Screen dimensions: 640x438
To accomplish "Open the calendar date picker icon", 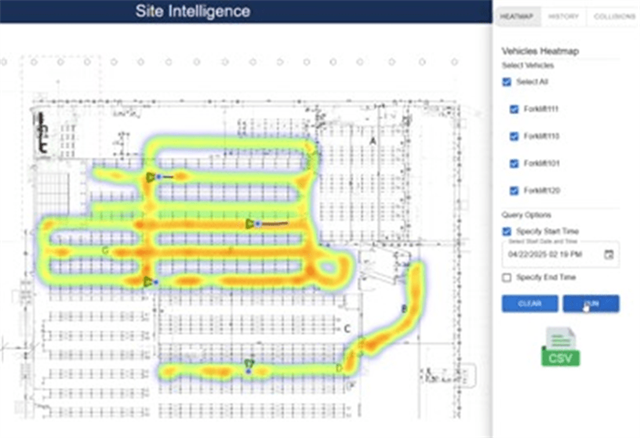I will click(x=609, y=254).
